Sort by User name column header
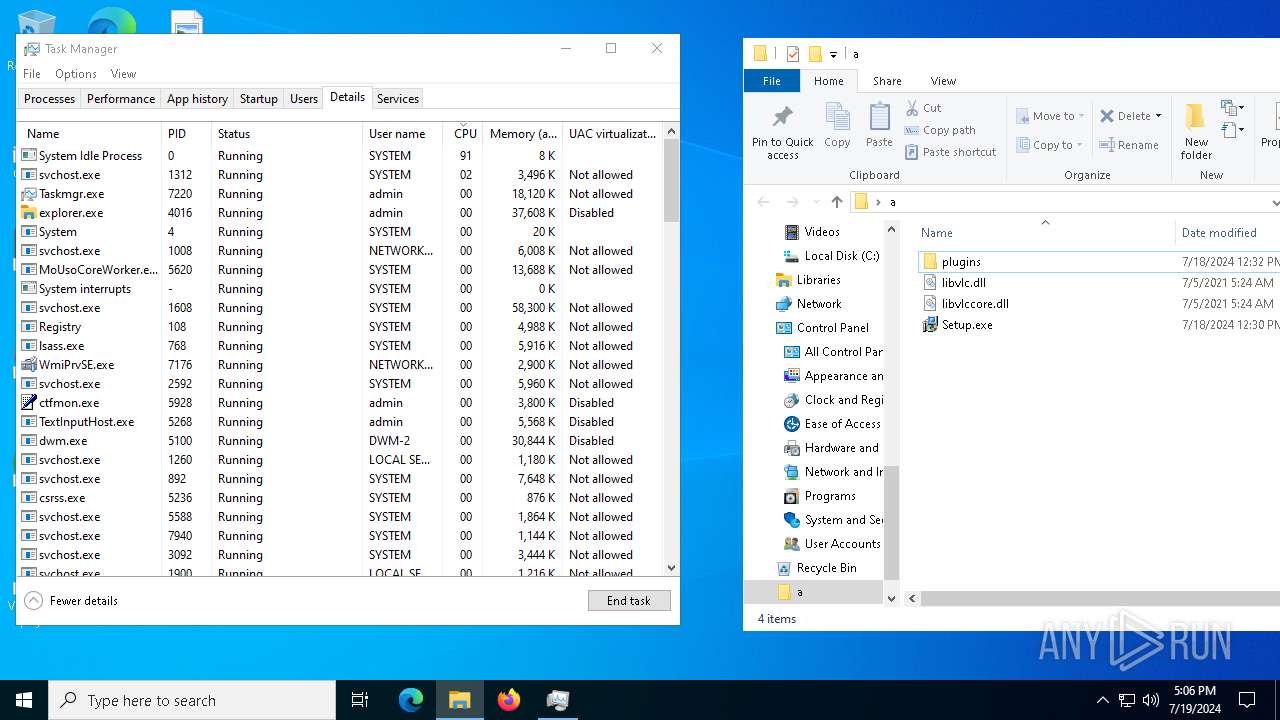Screen dimensions: 1280x720 click(x=402, y=134)
